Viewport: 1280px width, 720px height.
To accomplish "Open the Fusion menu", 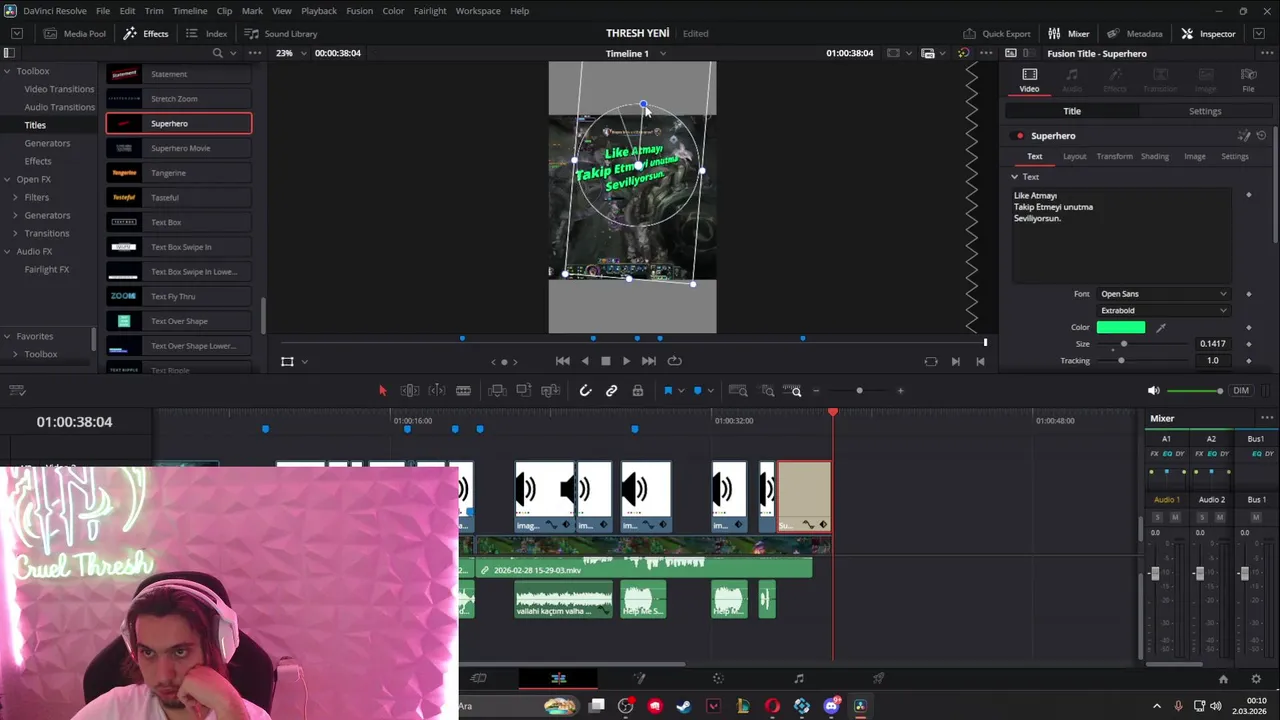I will (359, 10).
